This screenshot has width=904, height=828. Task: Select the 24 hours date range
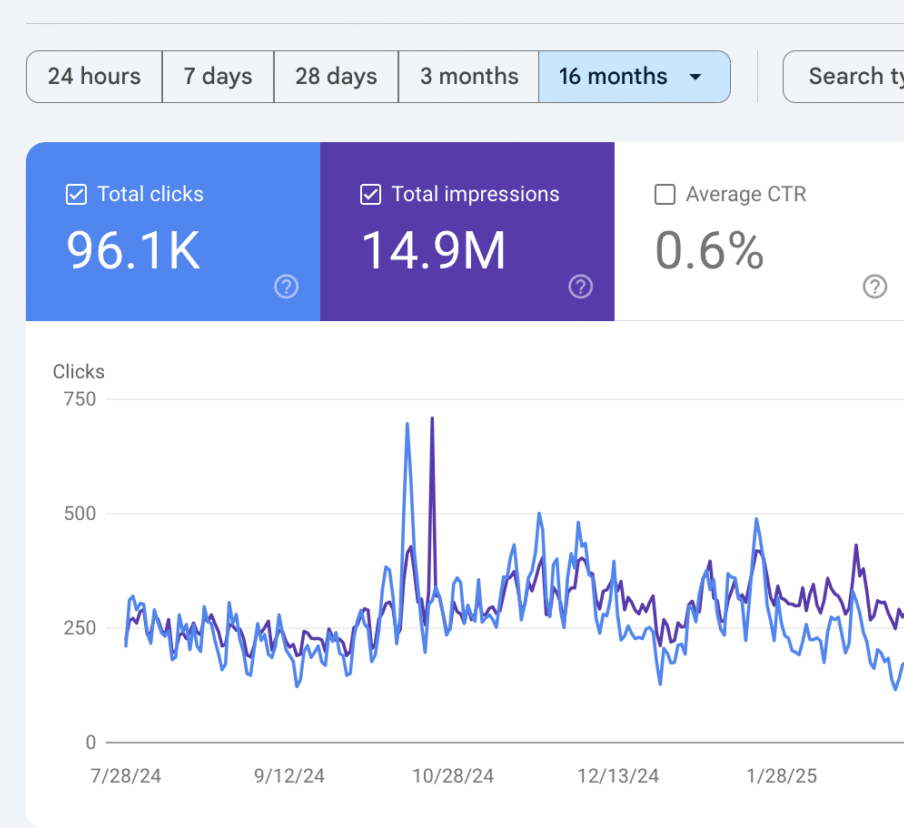point(94,77)
